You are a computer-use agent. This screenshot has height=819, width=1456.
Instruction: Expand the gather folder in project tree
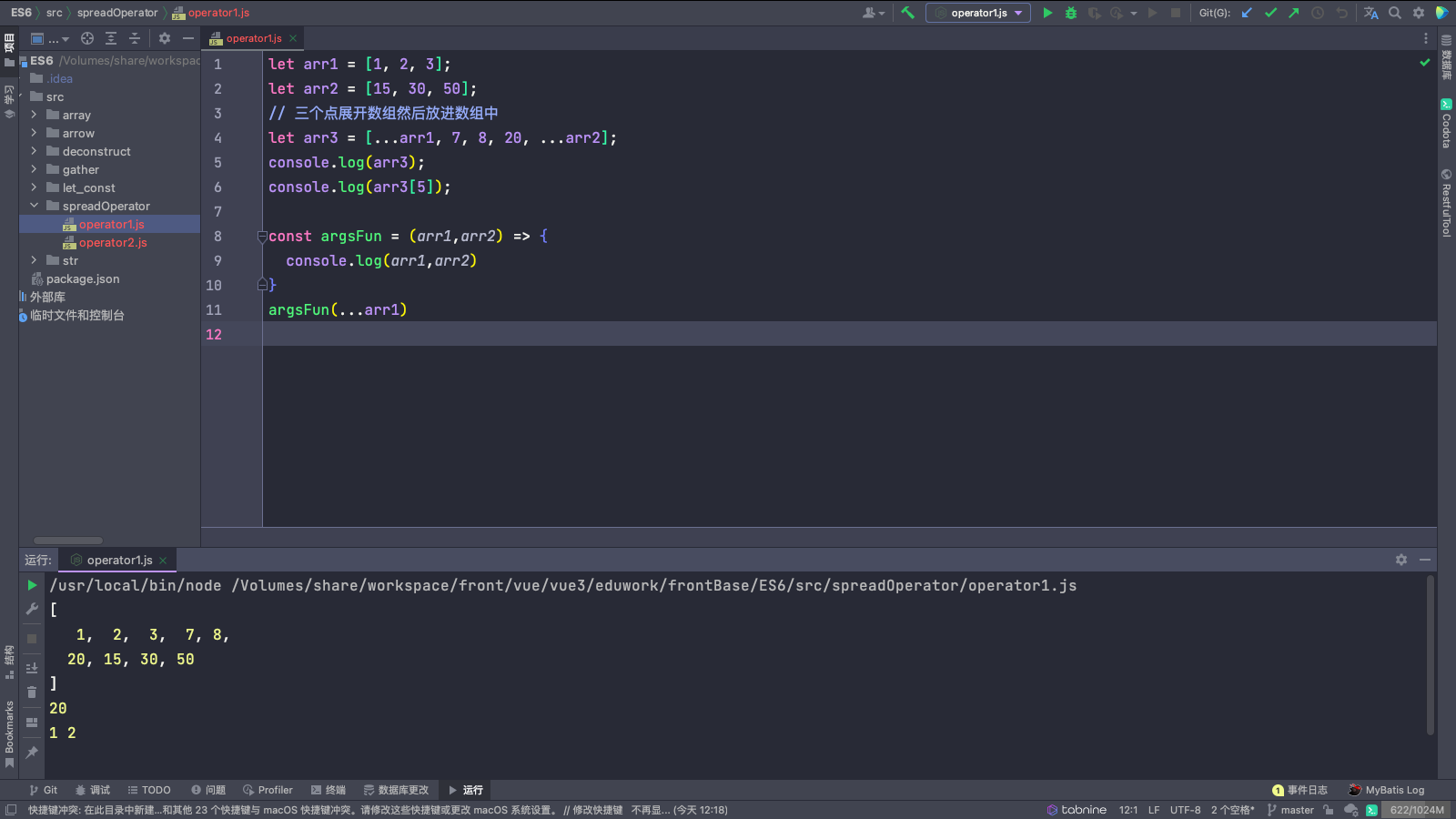pyautogui.click(x=35, y=169)
